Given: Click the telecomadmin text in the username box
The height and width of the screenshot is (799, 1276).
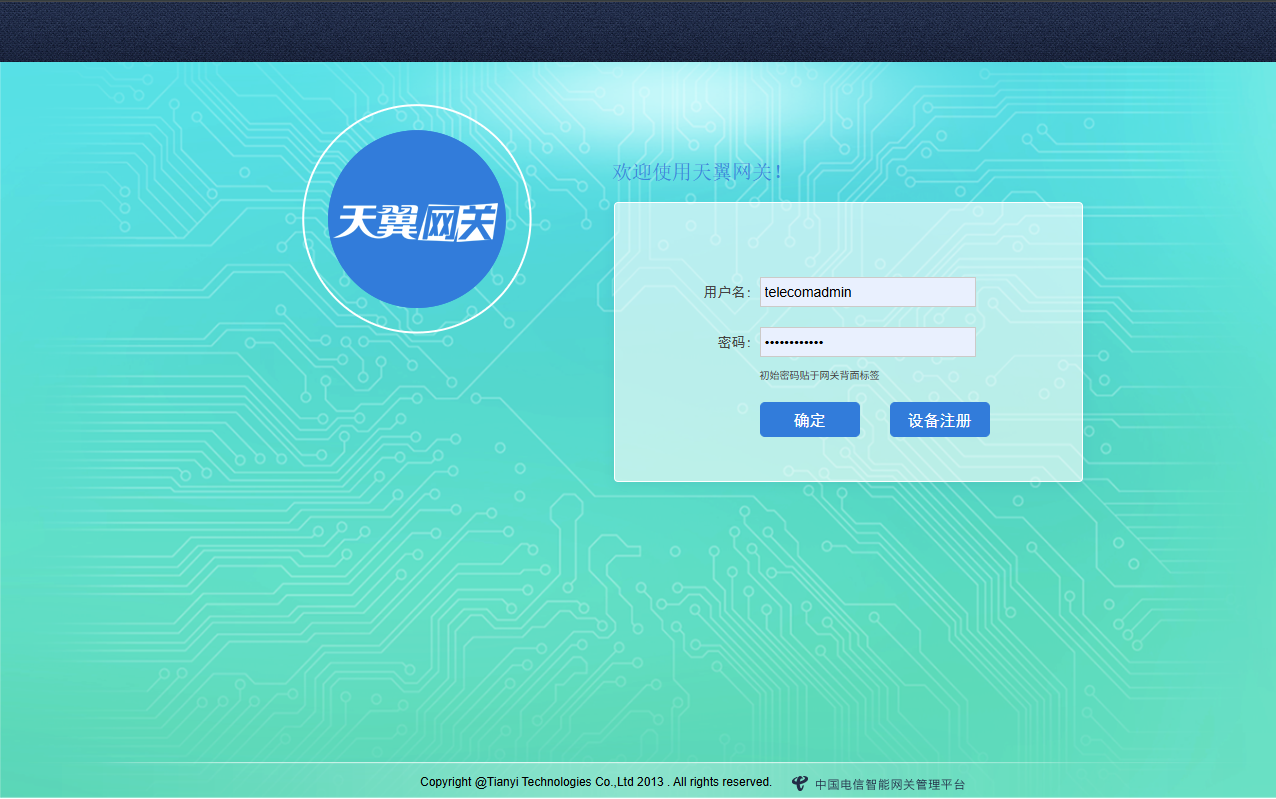Looking at the screenshot, I should point(807,291).
